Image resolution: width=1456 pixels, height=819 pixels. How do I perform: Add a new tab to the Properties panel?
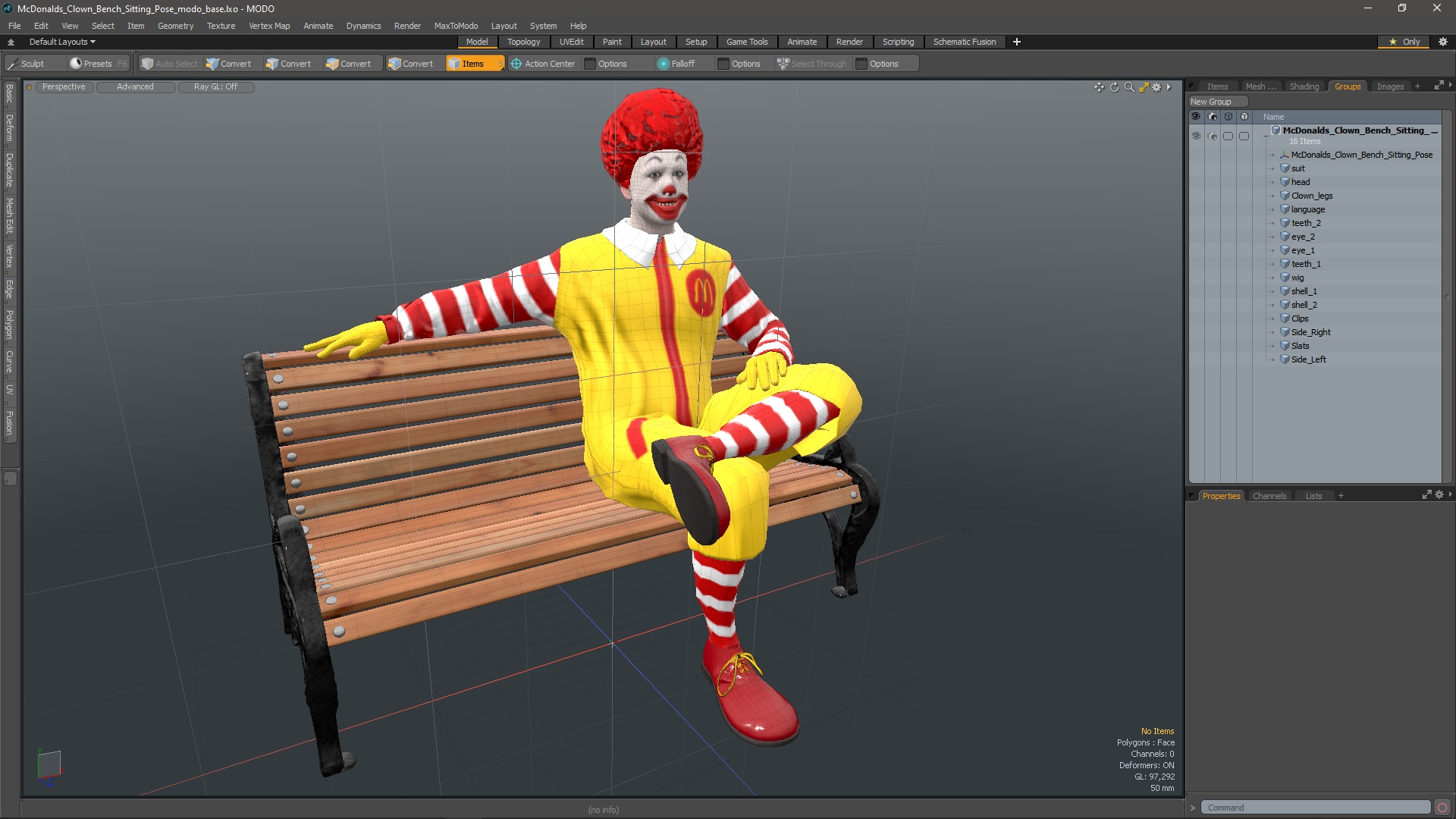pyautogui.click(x=1341, y=496)
